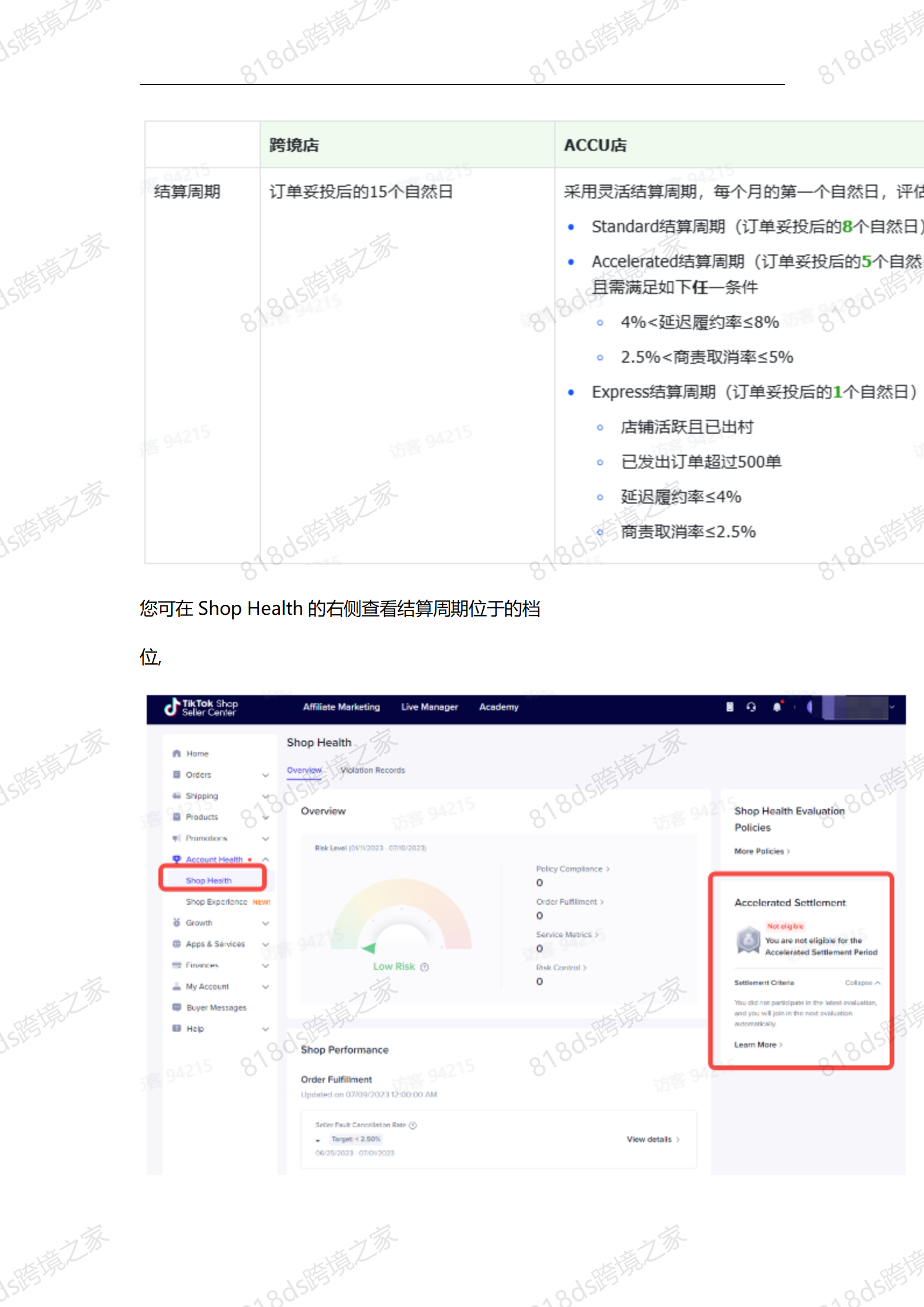Expand the Orders sidebar menu chevron

[x=265, y=775]
